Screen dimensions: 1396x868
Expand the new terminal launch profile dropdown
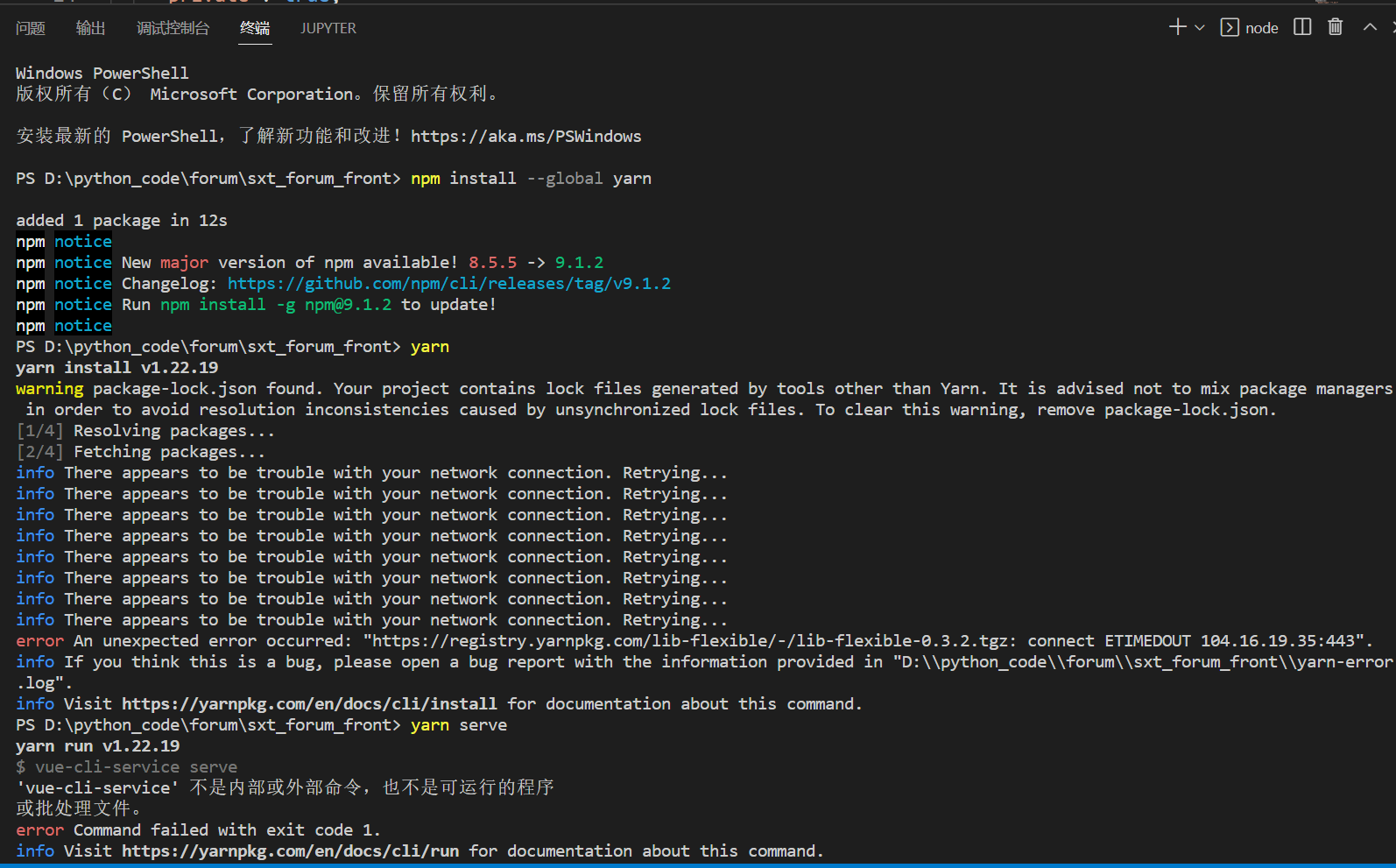point(1200,28)
